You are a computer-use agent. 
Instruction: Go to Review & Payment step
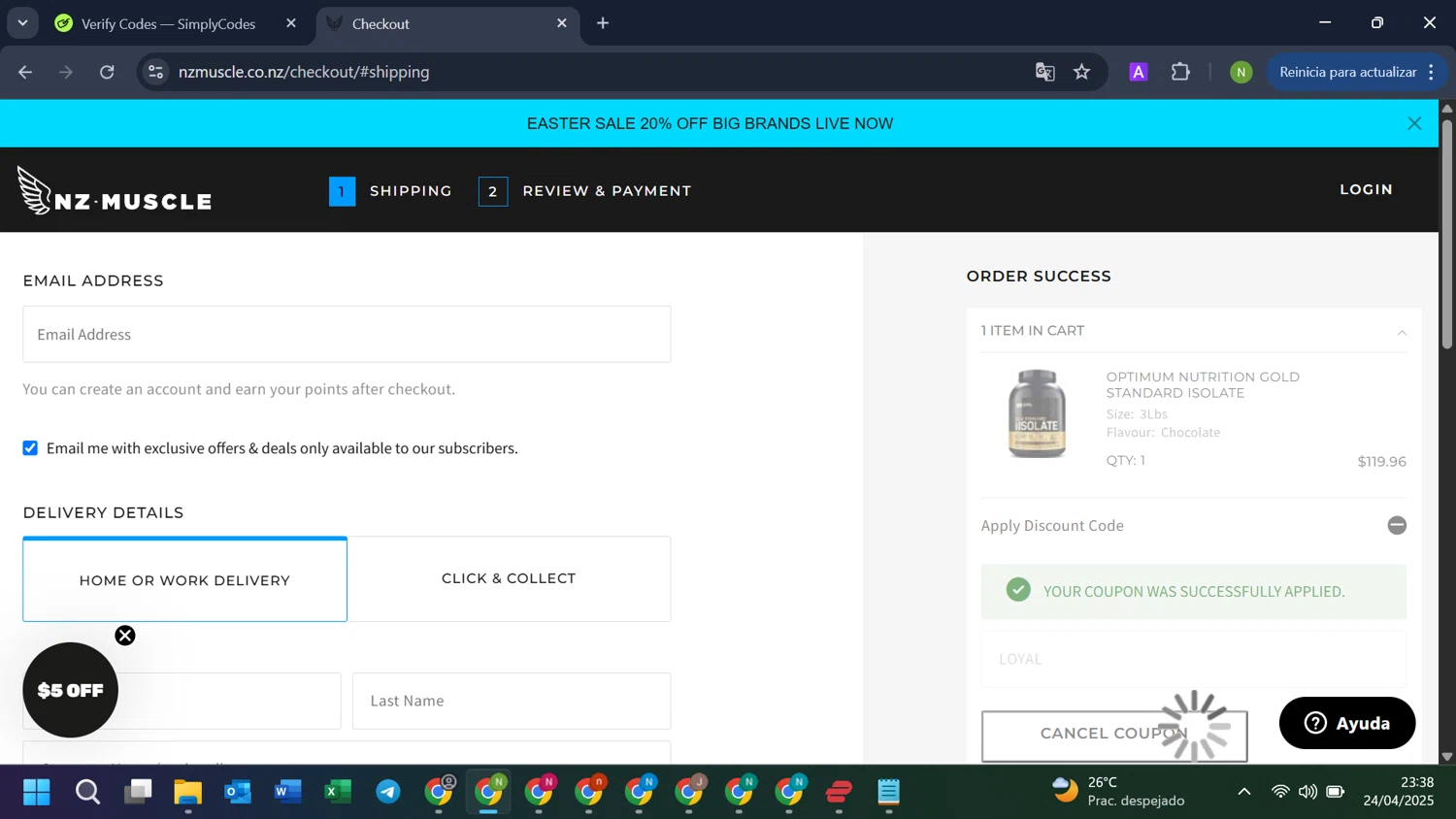pyautogui.click(x=585, y=191)
